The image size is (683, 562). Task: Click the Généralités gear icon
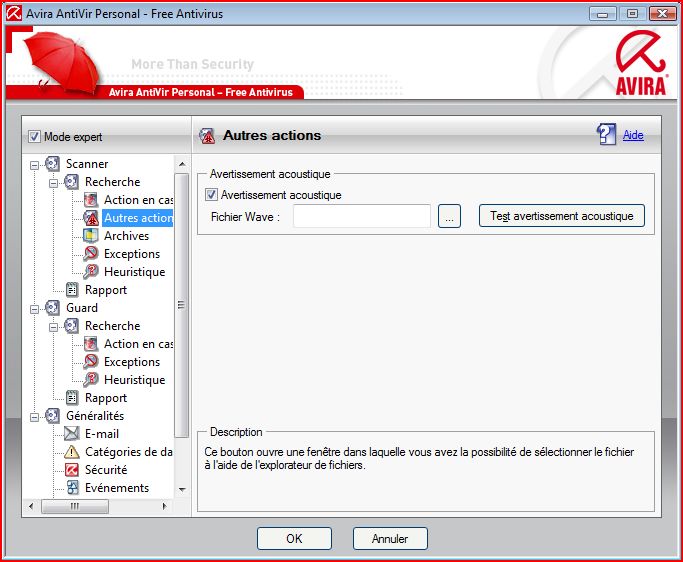coord(52,416)
